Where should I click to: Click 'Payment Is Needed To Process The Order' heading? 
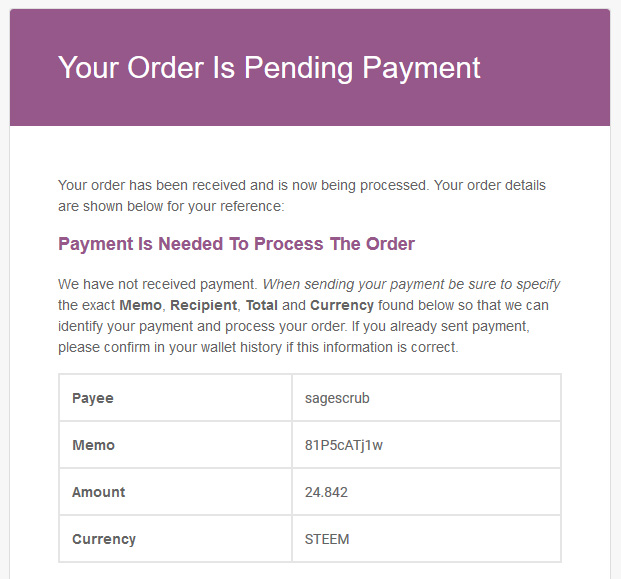[236, 244]
